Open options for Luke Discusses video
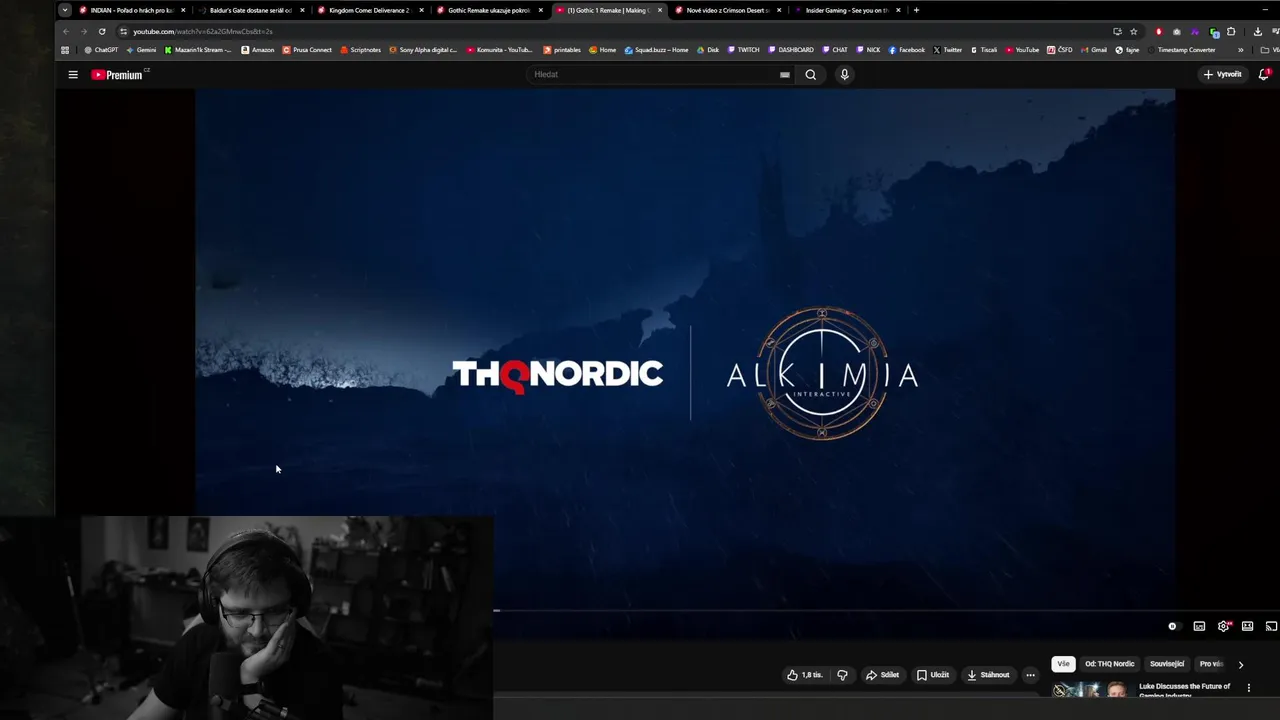The width and height of the screenshot is (1280, 720). [x=1248, y=688]
